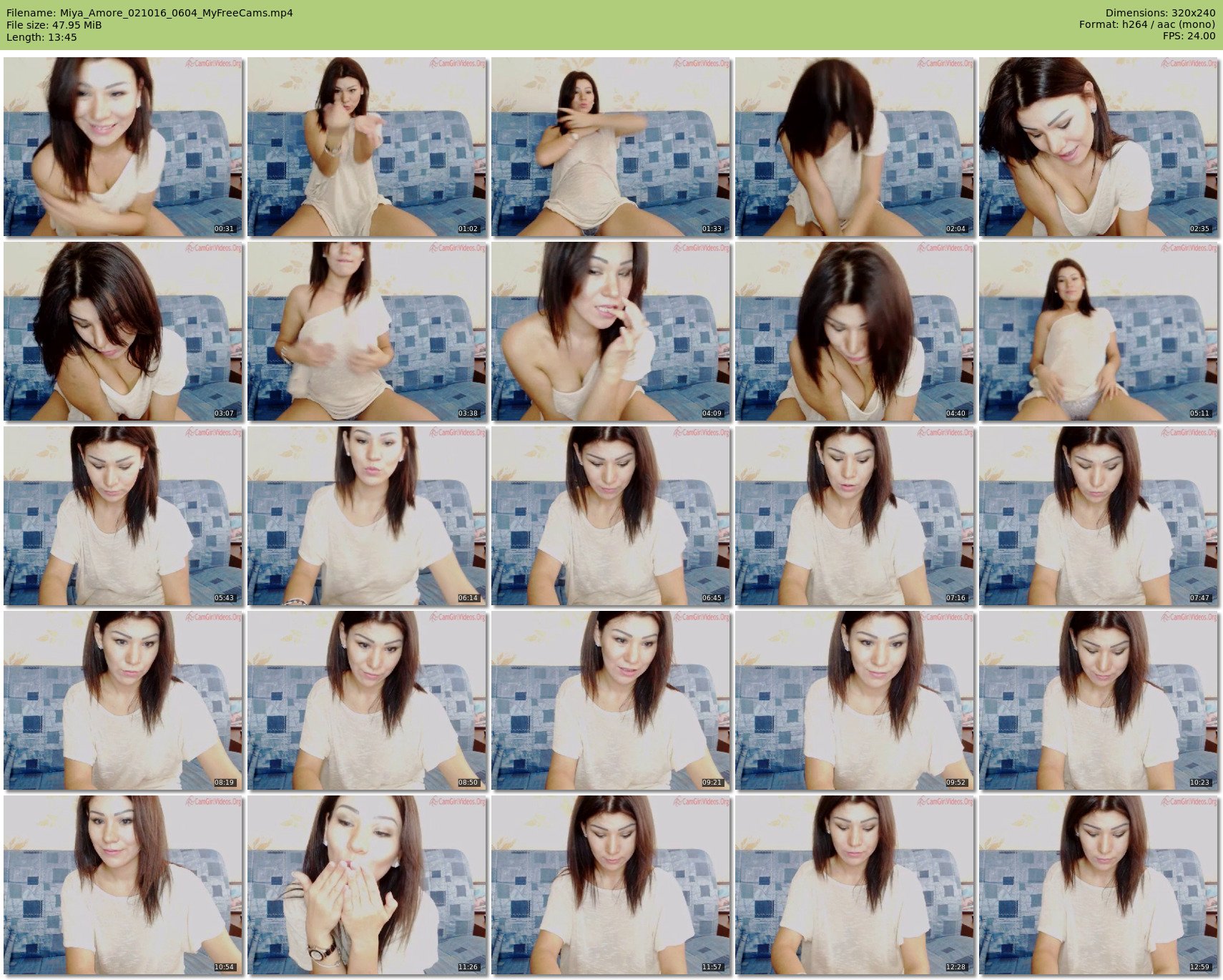This screenshot has height=980, width=1223.
Task: Choose the frame stamped 08:50
Action: [x=367, y=700]
